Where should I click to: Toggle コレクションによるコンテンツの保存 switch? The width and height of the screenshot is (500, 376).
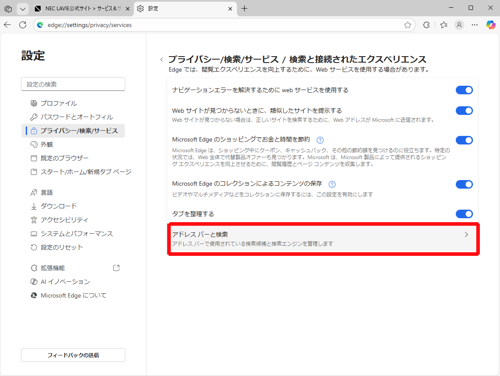pyautogui.click(x=464, y=184)
